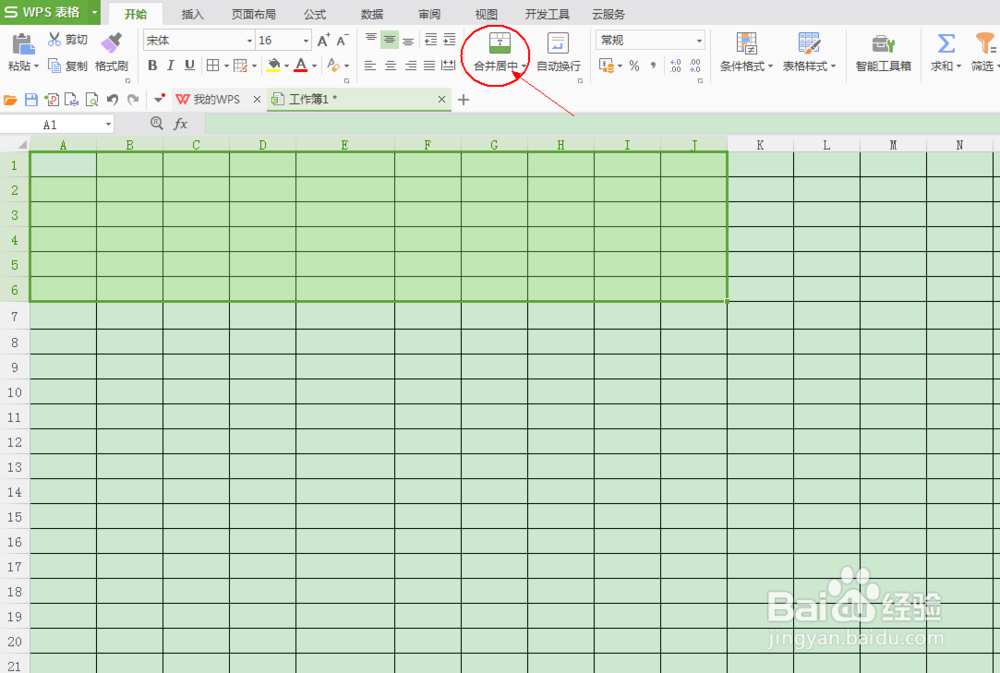Switch to the 视图 (View) tab
The image size is (1000, 673).
point(486,14)
